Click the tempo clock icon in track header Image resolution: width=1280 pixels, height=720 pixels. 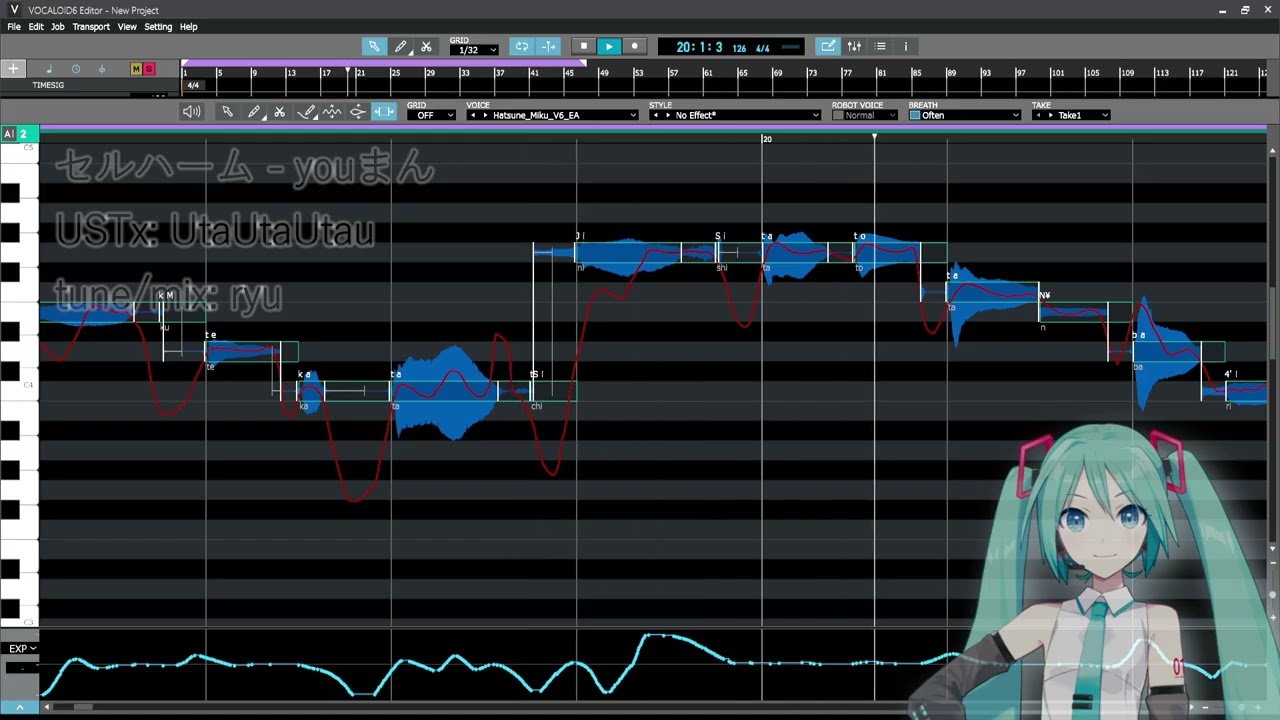(75, 69)
